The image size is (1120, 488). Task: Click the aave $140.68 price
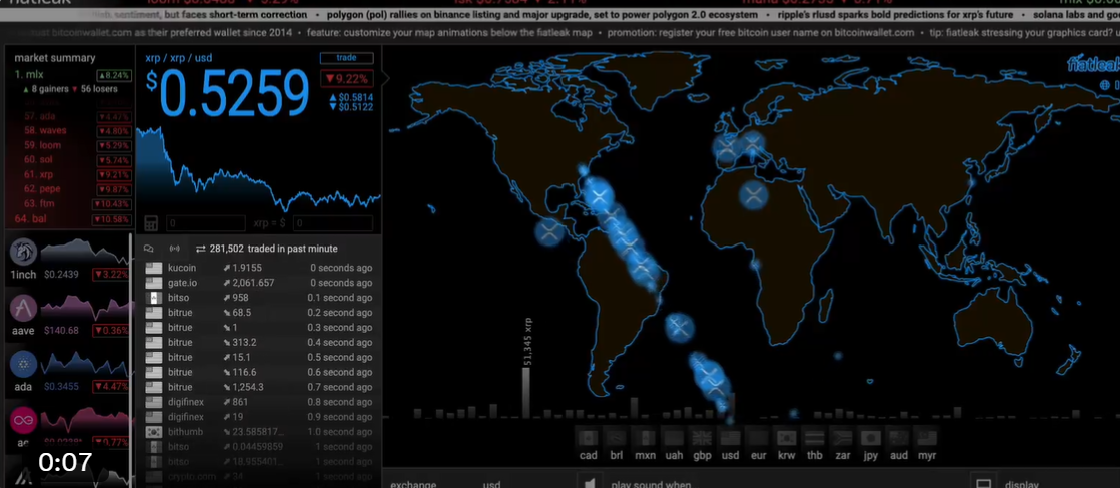click(61, 331)
